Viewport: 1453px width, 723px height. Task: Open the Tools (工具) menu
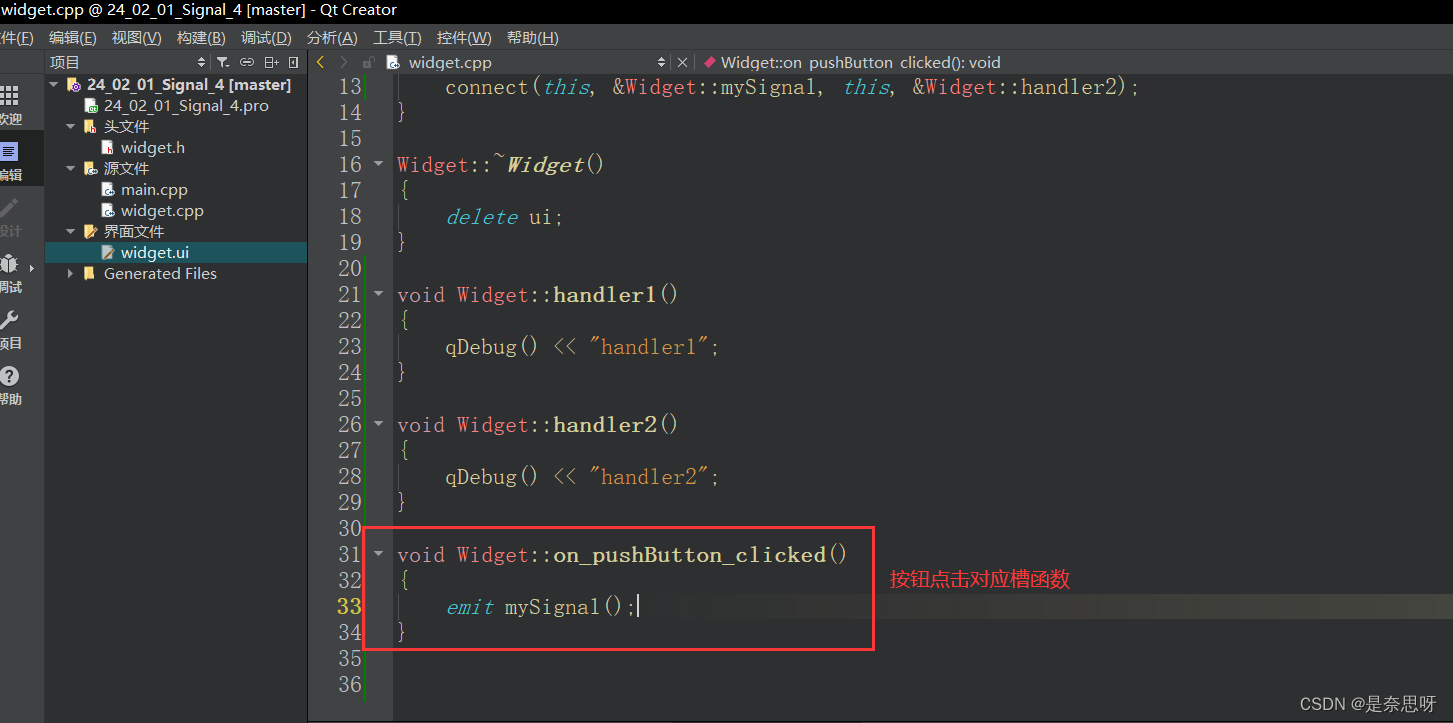[x=397, y=38]
